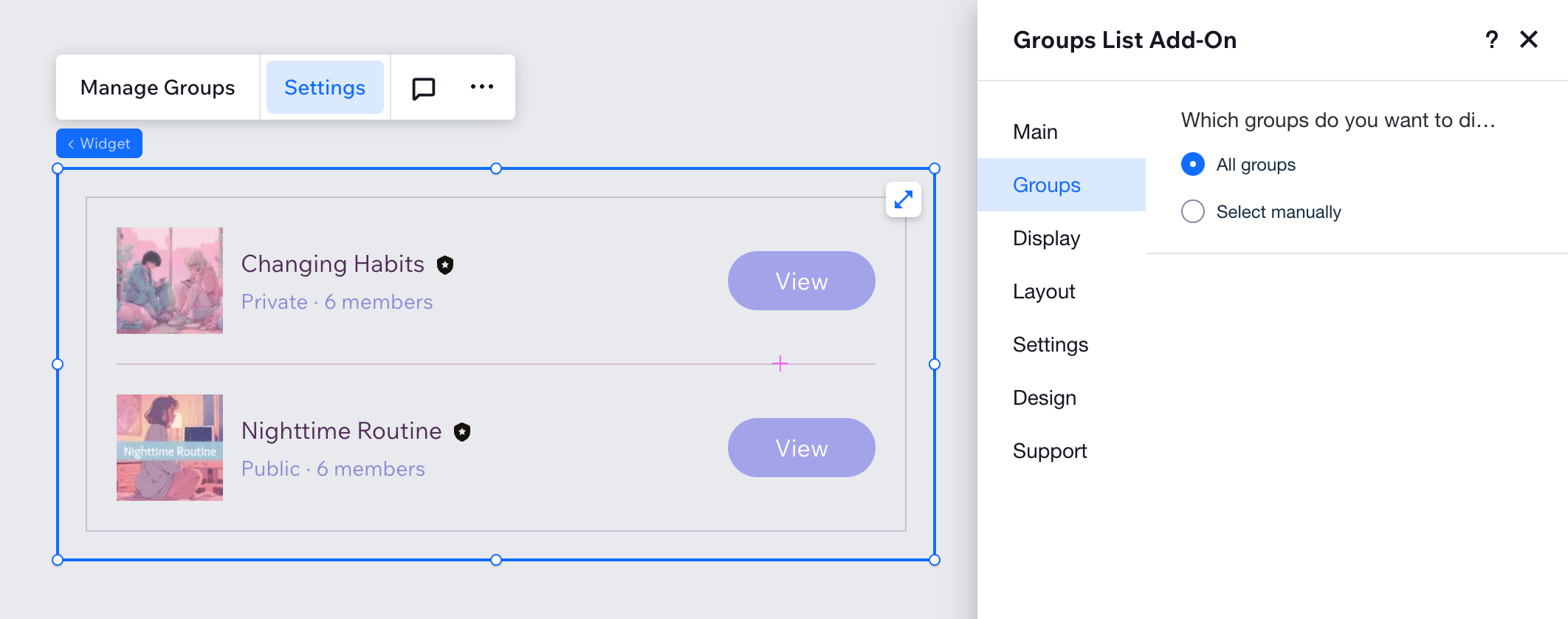Choose the Select manually radio option
The height and width of the screenshot is (619, 1568).
point(1193,211)
